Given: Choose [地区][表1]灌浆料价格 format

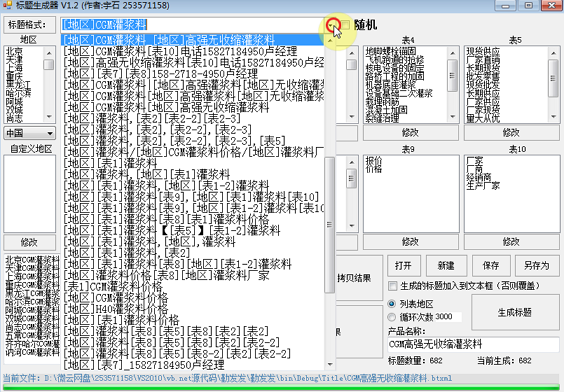Looking at the screenshot, I should tap(193, 320).
